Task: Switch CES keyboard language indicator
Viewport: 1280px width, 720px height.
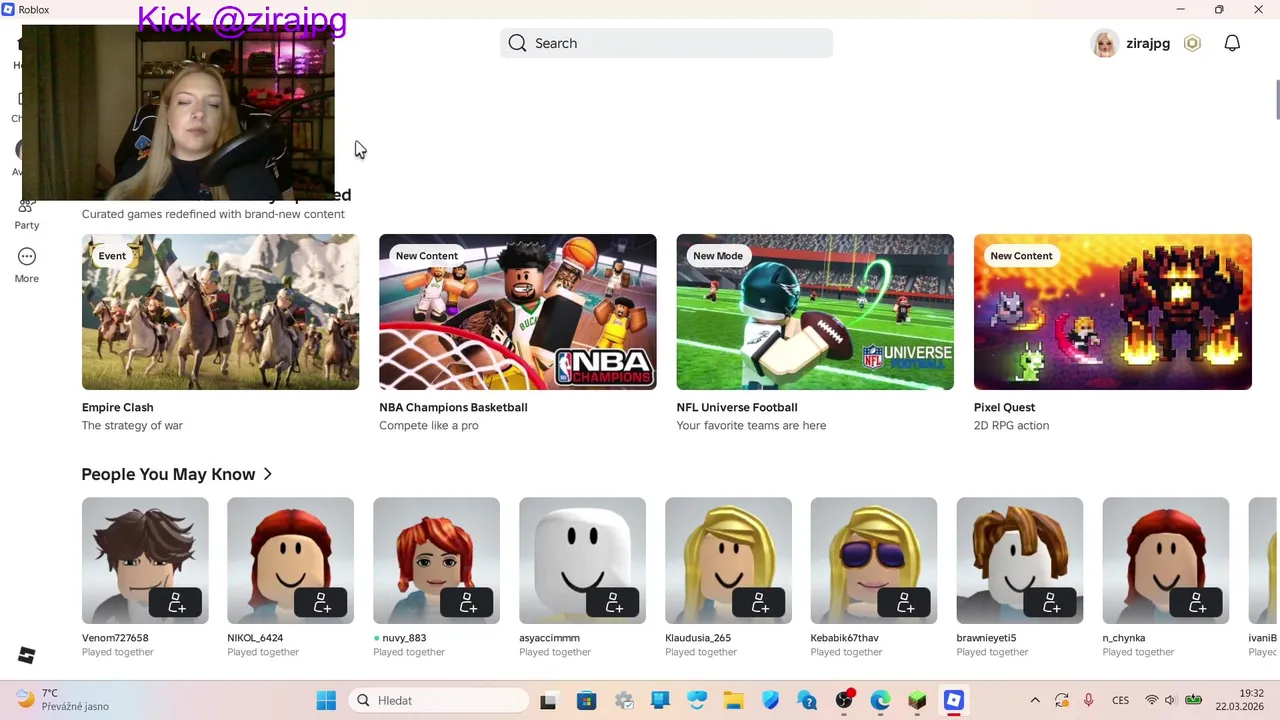Action: pos(1121,700)
